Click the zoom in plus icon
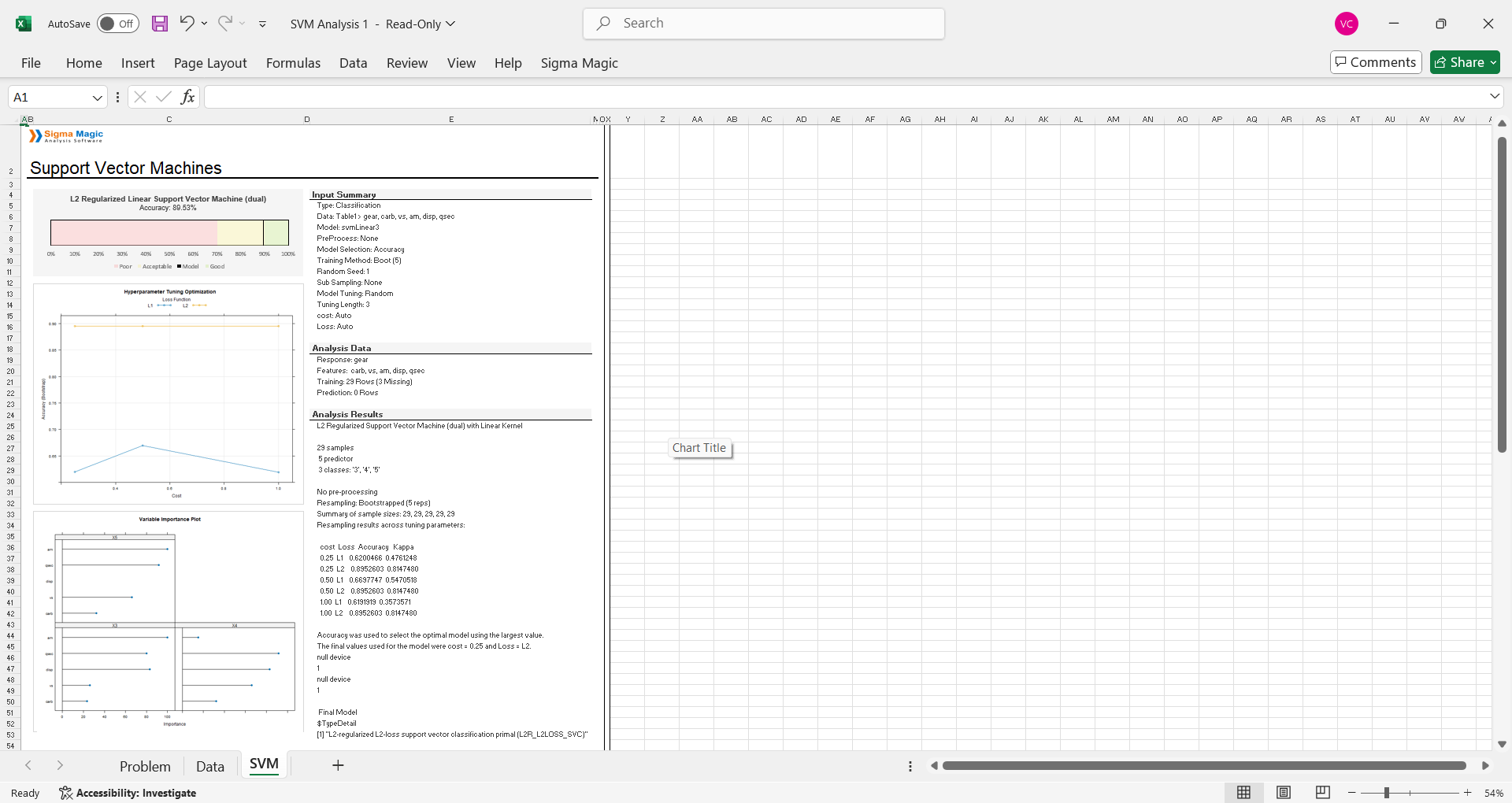Screen dimensions: 1512x803 tap(1468, 793)
